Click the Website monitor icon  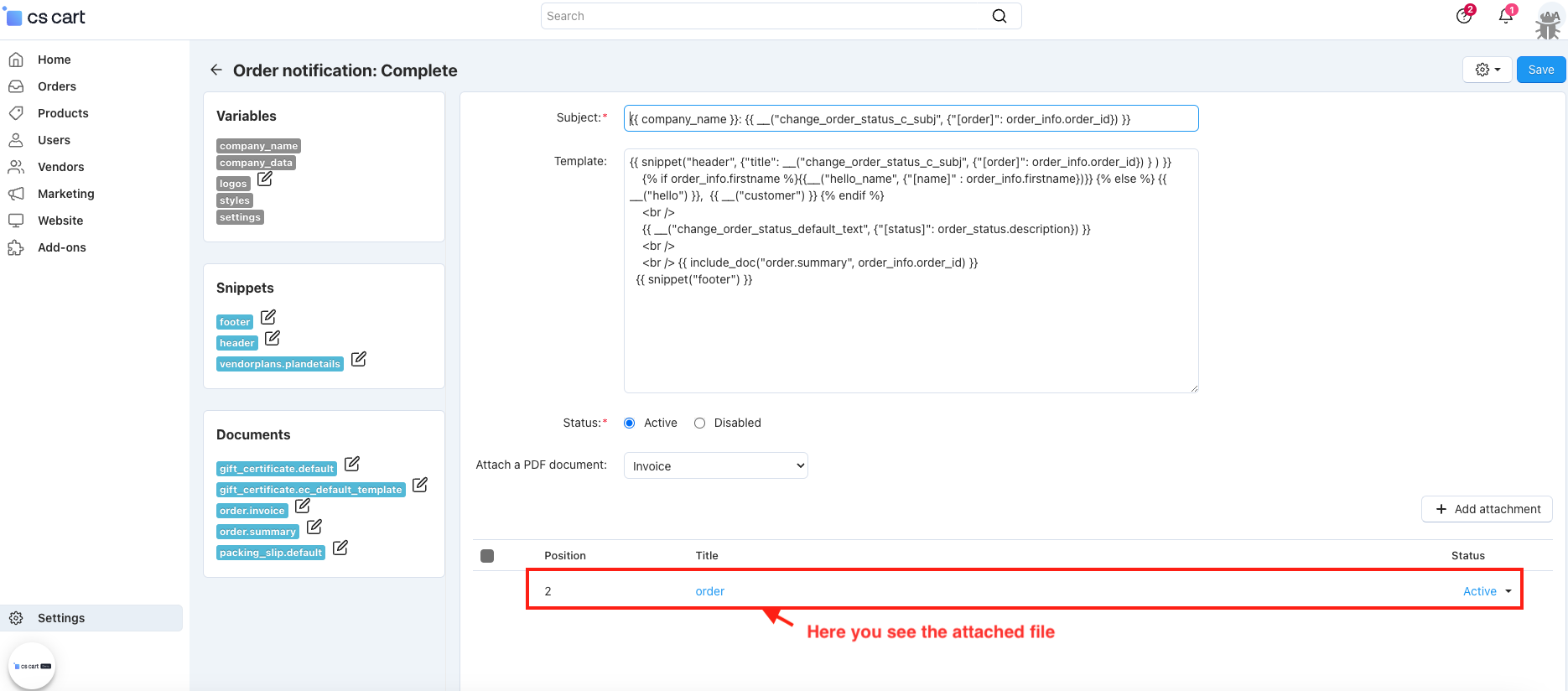[16, 221]
